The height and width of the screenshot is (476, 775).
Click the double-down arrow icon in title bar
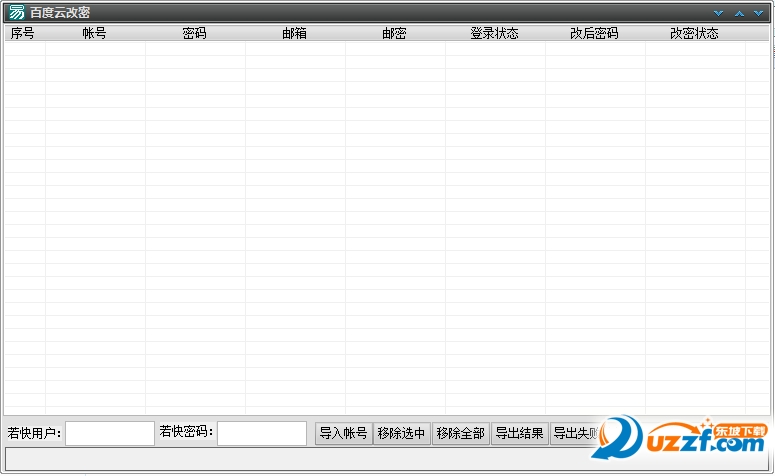718,13
